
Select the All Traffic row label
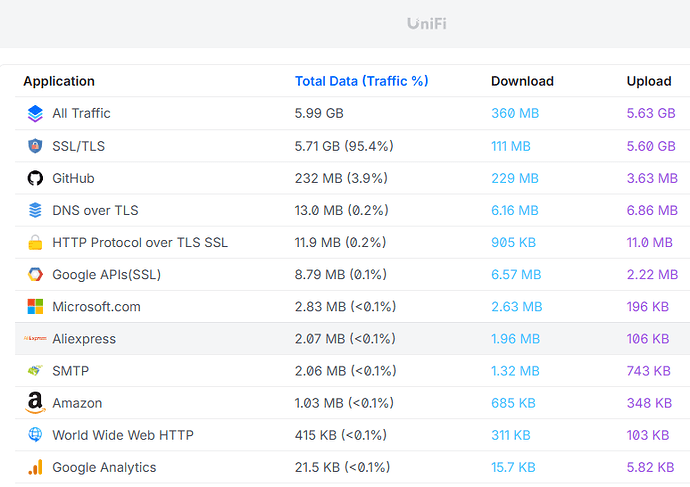pyautogui.click(x=81, y=114)
